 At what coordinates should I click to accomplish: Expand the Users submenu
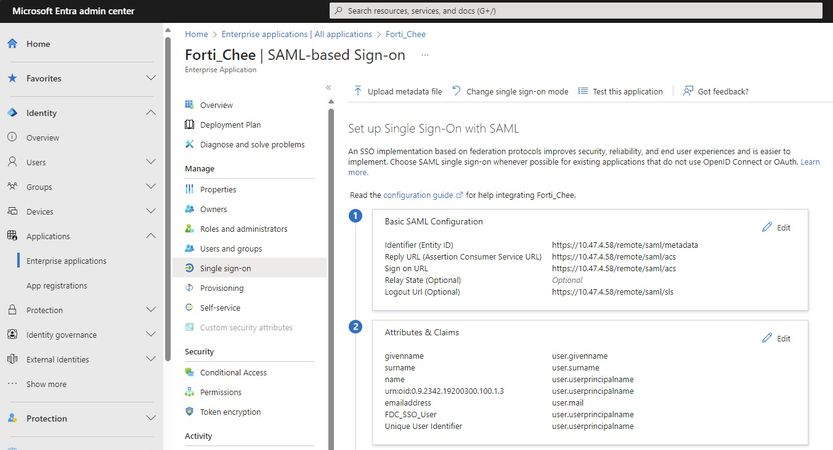[151, 162]
